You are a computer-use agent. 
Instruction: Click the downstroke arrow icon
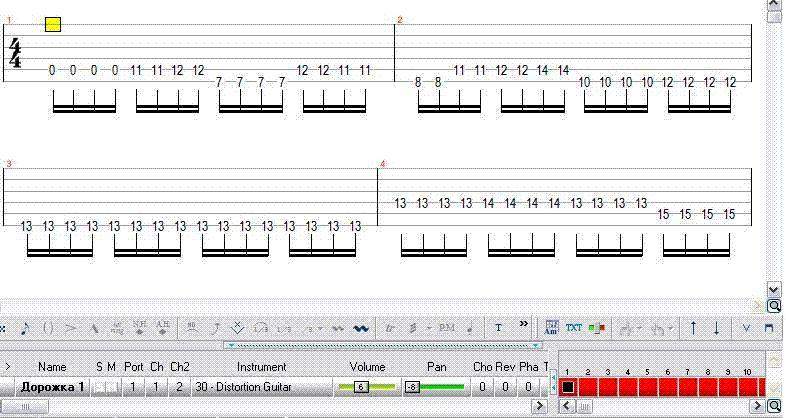pos(716,327)
